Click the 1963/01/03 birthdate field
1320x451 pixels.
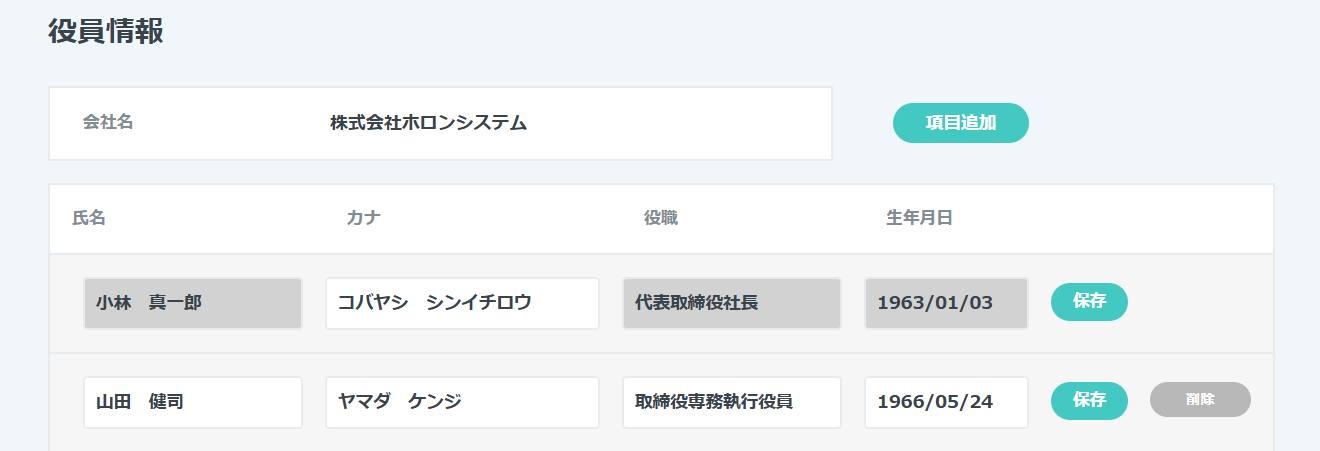pyautogui.click(x=946, y=303)
